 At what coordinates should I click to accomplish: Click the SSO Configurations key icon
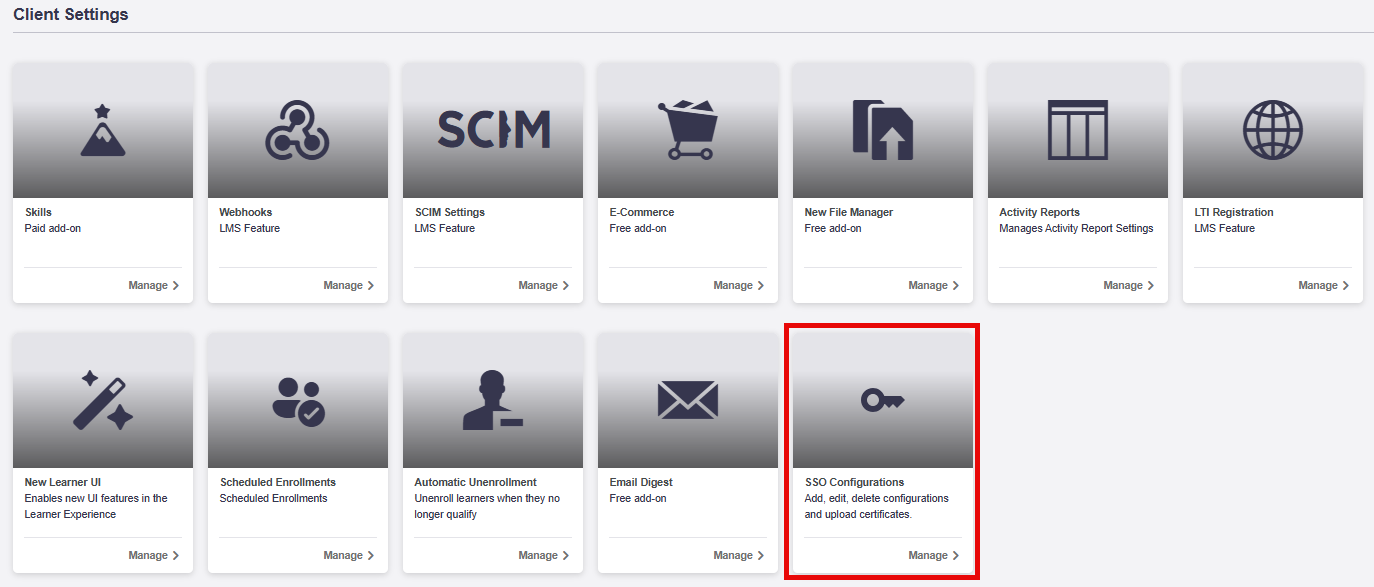883,401
